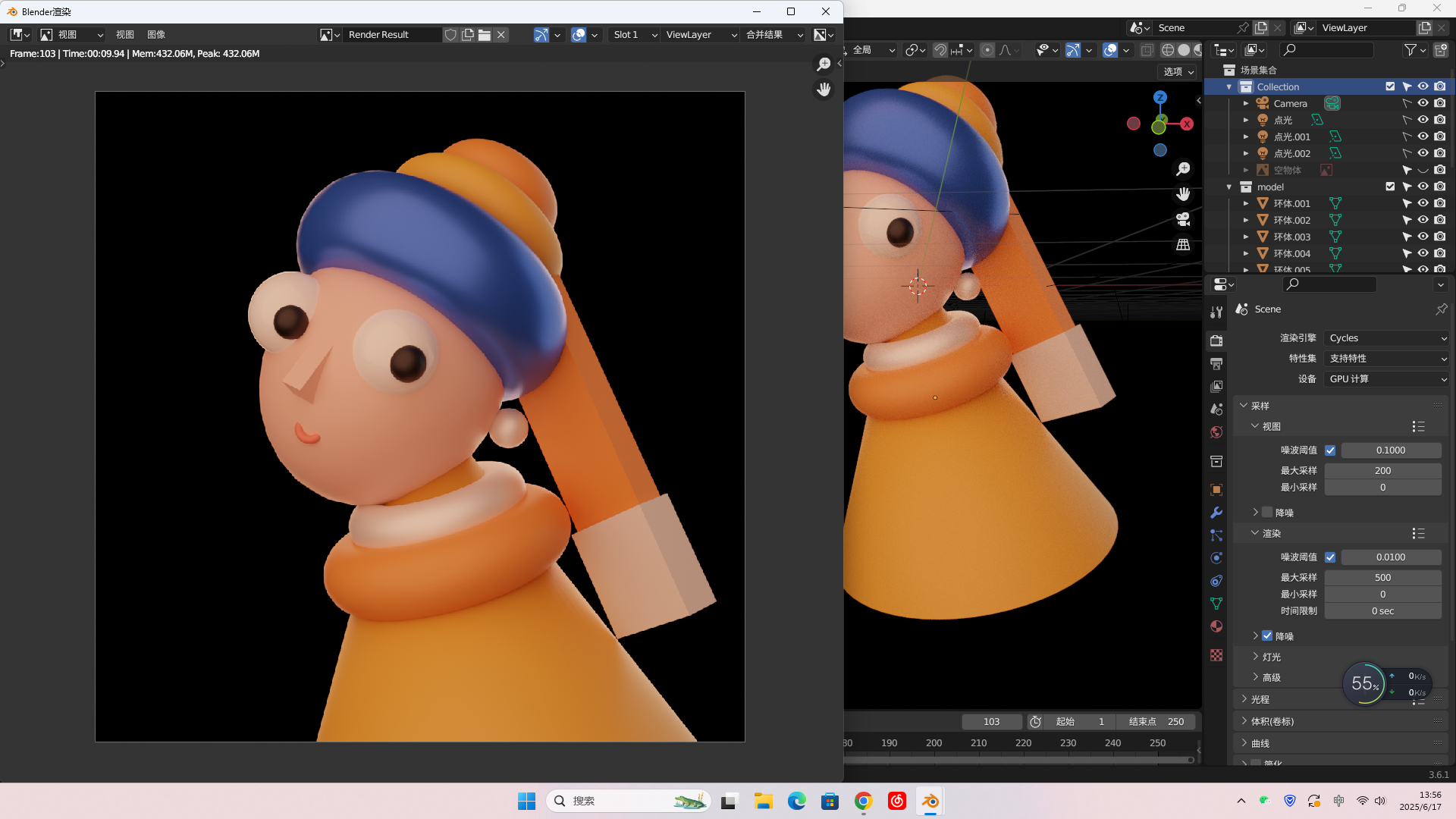Open the Scene properties tab icon
This screenshot has width=1456, height=819.
tap(1216, 409)
